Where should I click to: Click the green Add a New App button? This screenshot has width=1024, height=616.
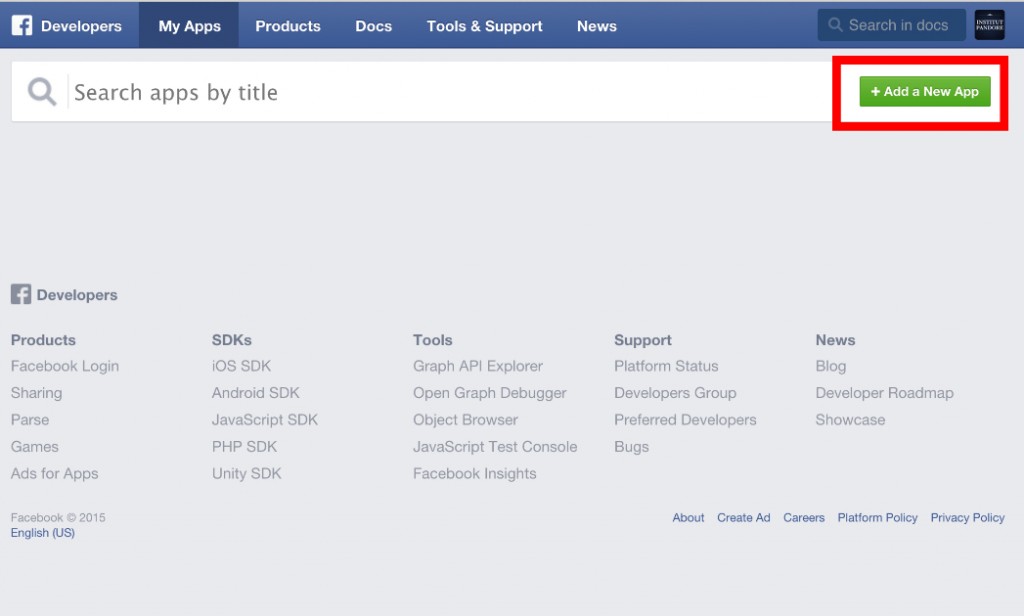(925, 91)
